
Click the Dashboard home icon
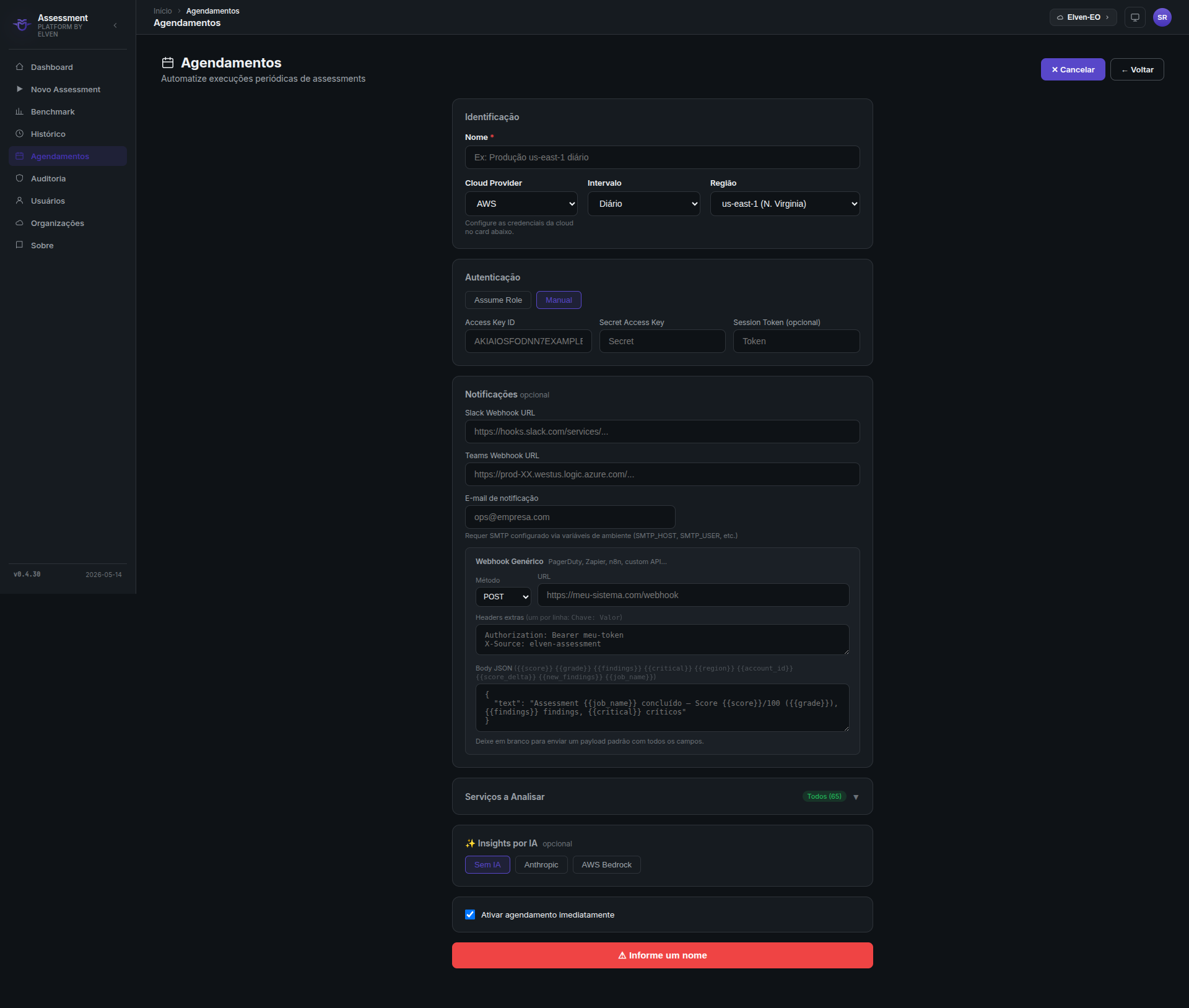pyautogui.click(x=19, y=67)
